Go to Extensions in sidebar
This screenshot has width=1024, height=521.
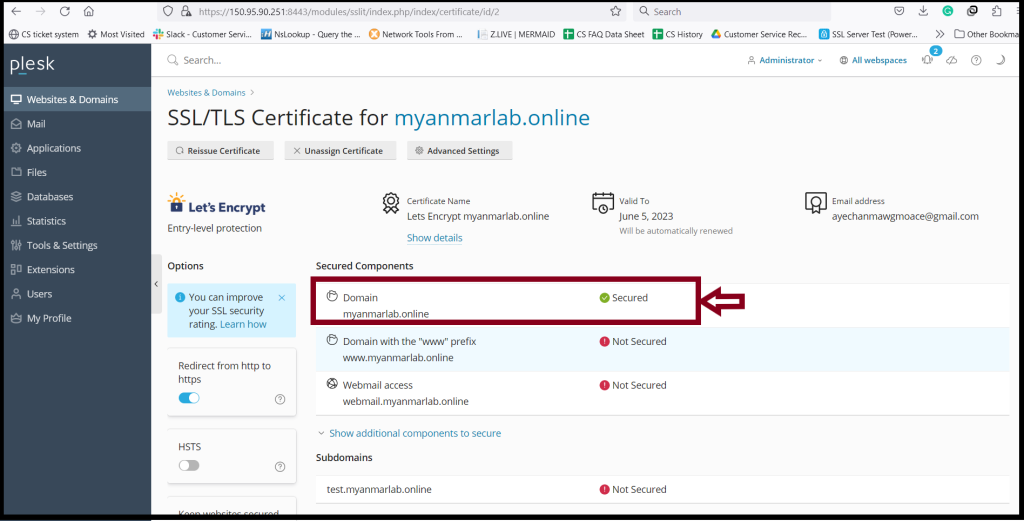pos(51,270)
